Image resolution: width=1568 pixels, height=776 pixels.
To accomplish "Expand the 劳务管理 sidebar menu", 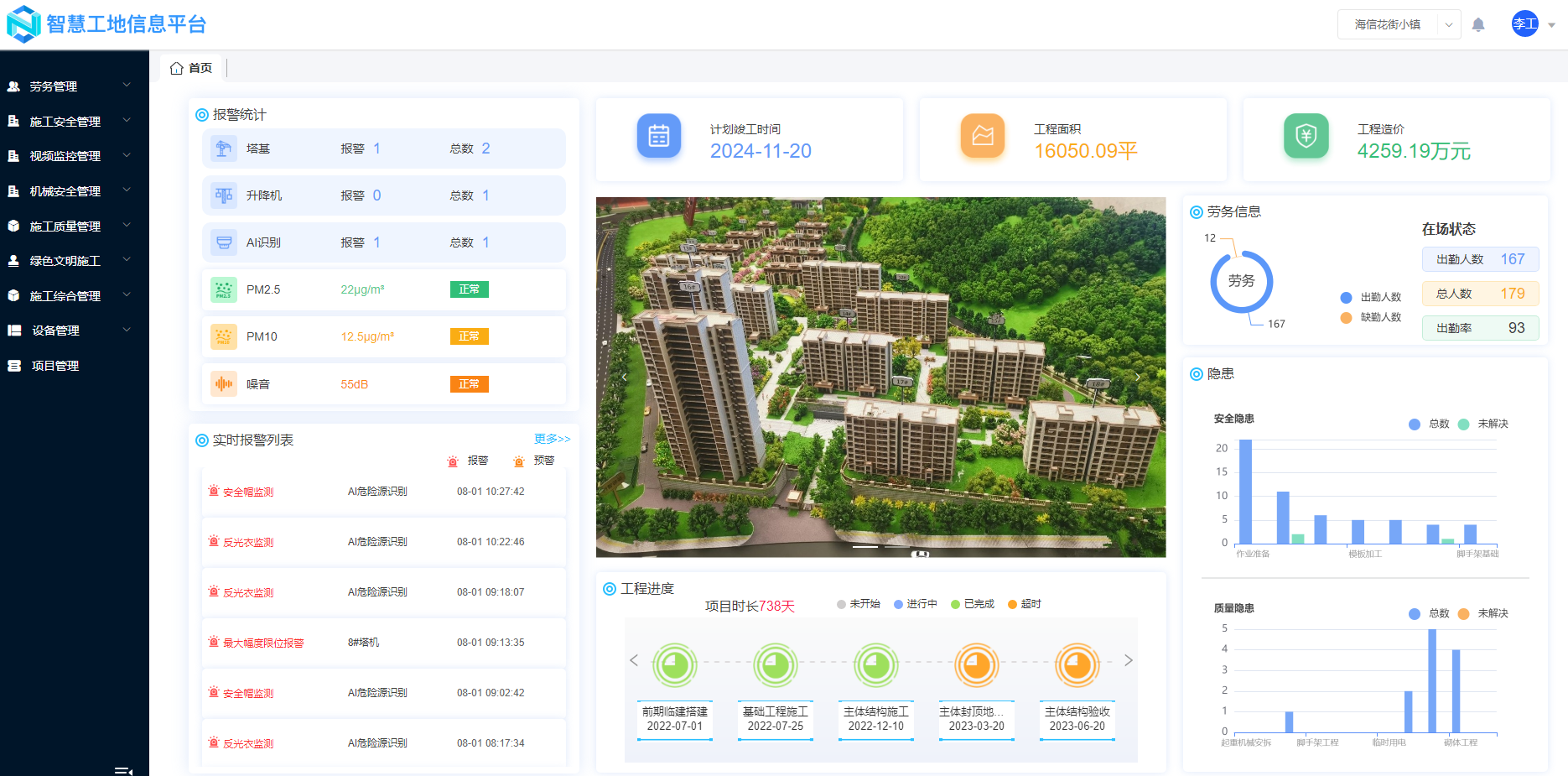I will [75, 86].
